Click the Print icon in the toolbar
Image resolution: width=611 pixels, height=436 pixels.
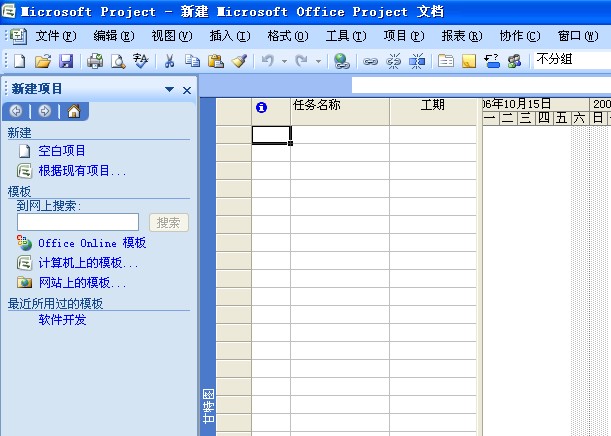tap(95, 61)
